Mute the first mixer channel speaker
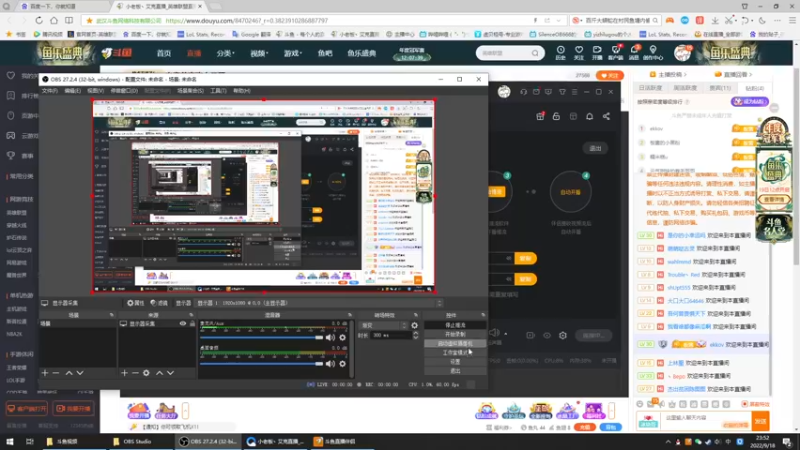This screenshot has width=800, height=450. point(331,337)
